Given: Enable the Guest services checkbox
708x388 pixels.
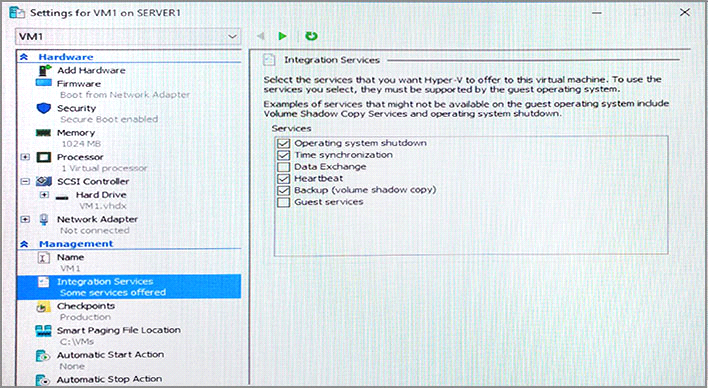Looking at the screenshot, I should pos(284,202).
